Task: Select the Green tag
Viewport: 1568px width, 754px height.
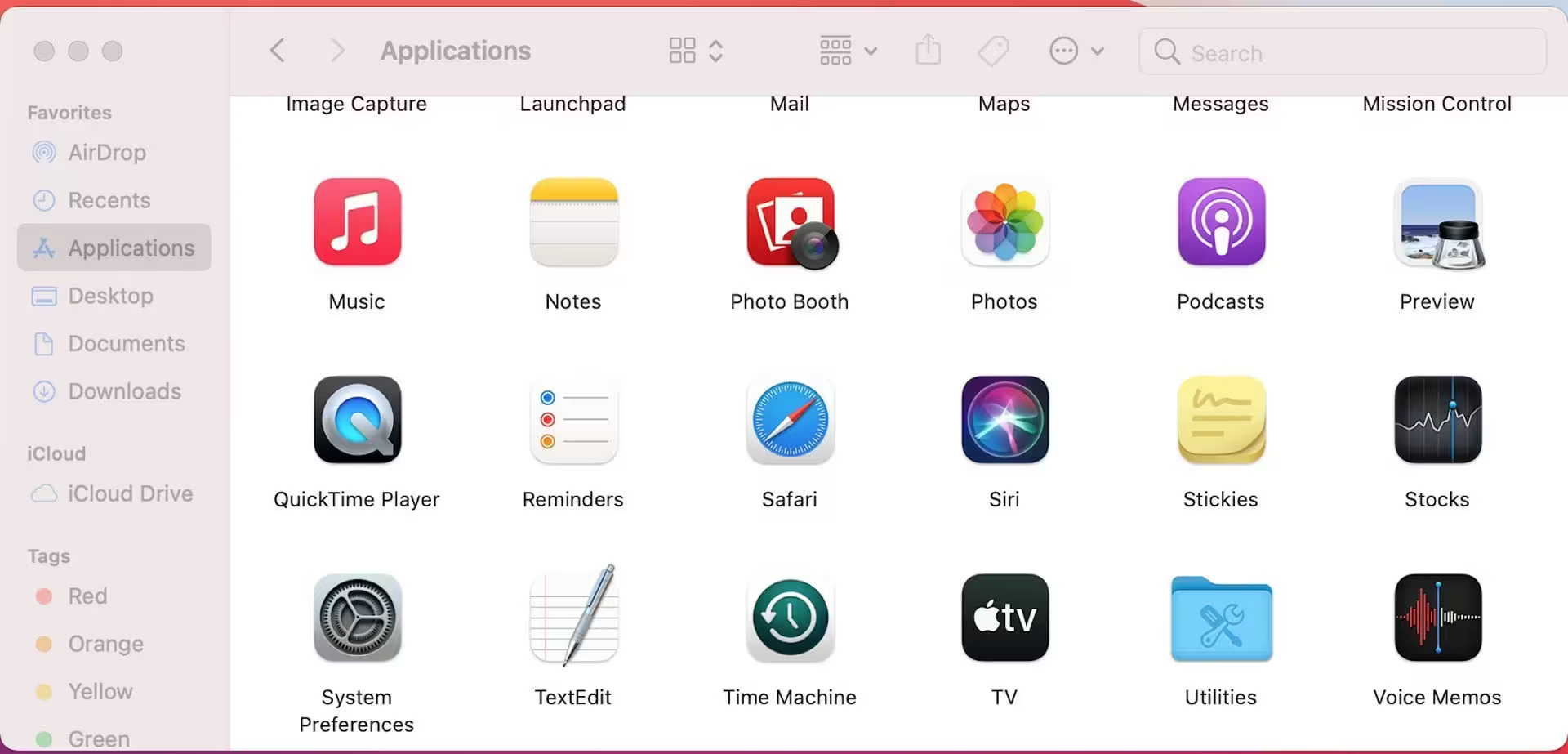Action: coord(114,738)
